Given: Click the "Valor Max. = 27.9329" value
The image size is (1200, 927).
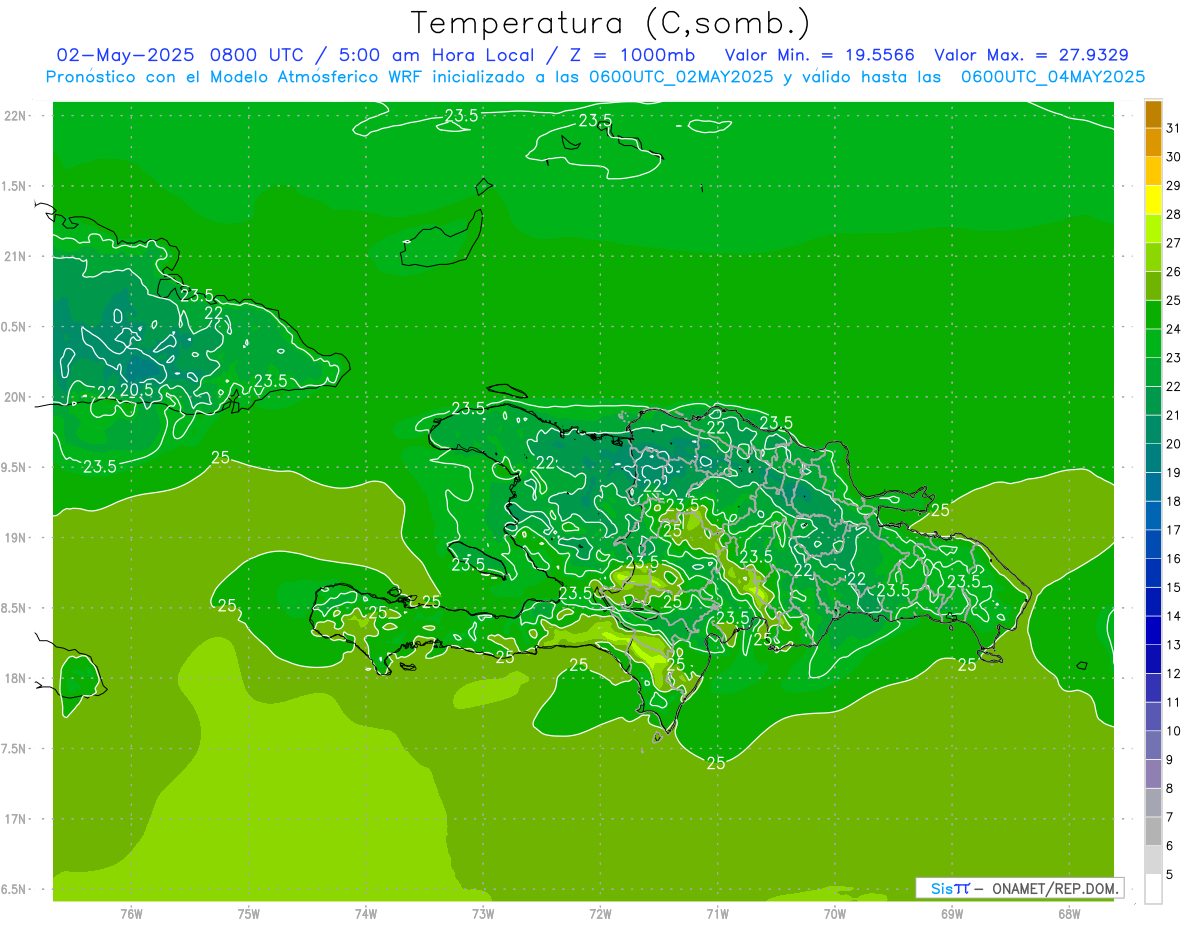Looking at the screenshot, I should 1031,55.
